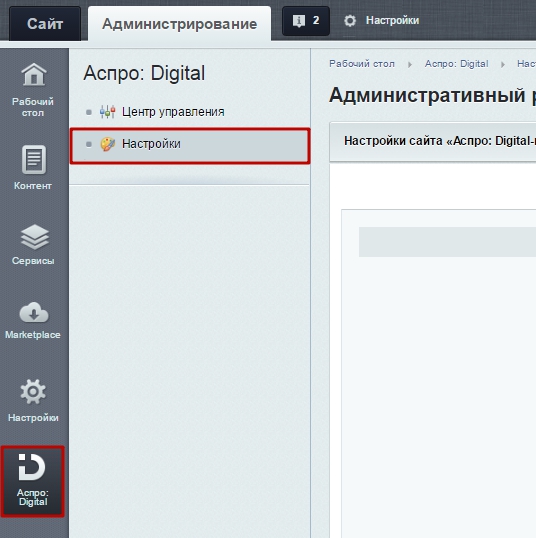Click the Центр управления sliders icon
This screenshot has width=536, height=538.
pyautogui.click(x=107, y=112)
